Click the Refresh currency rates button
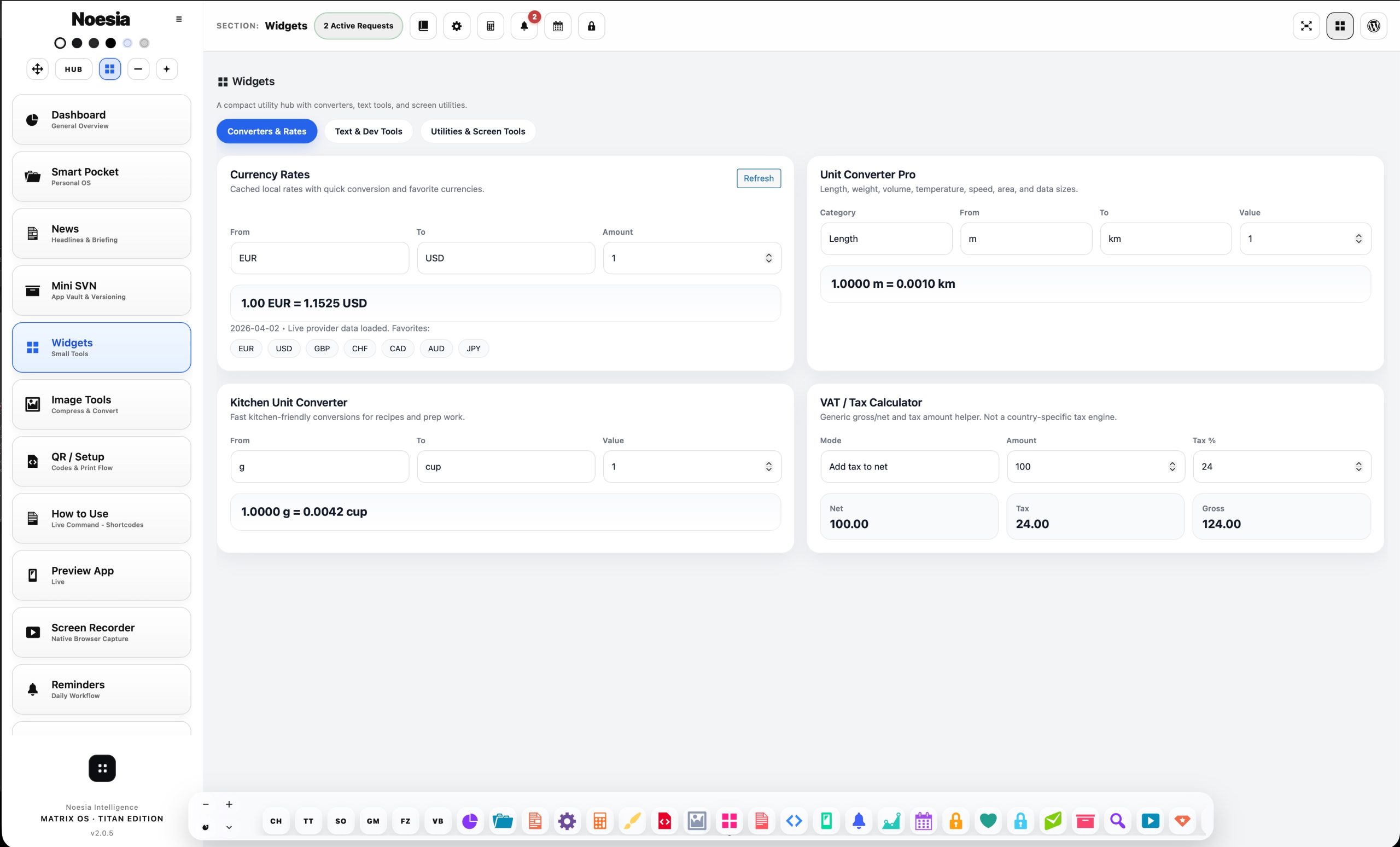Screen dimensions: 1400x847 point(759,178)
